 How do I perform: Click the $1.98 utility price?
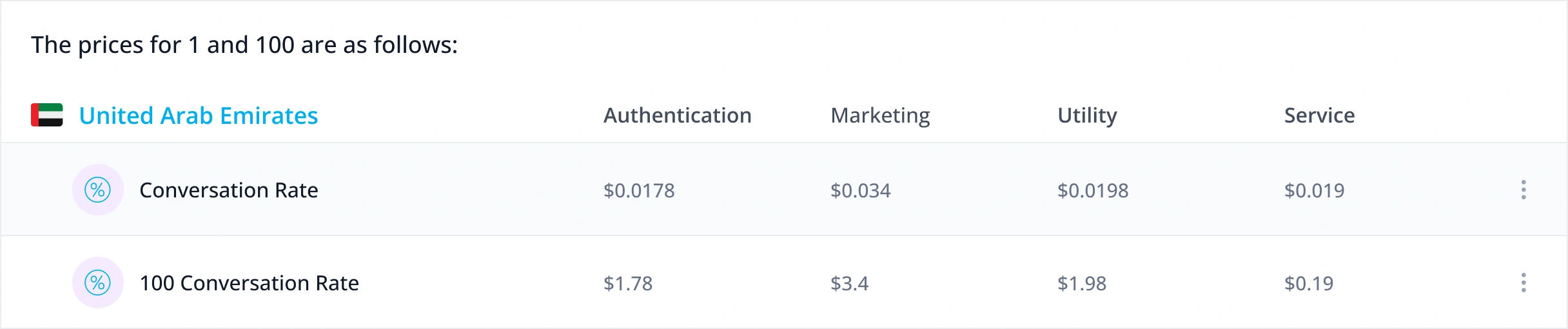click(x=1082, y=283)
